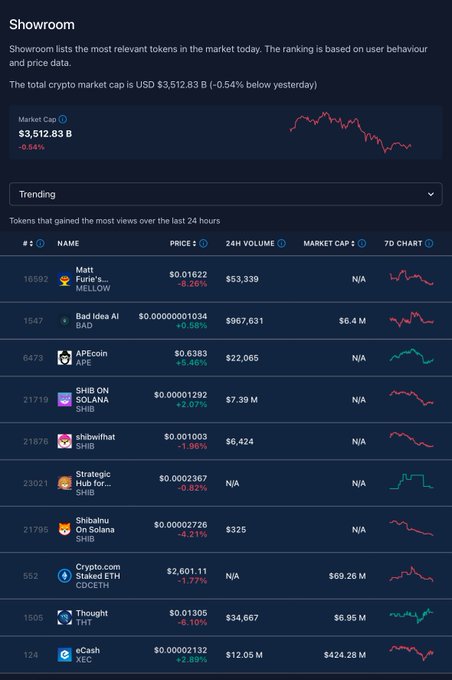Open the Thought token link
This screenshot has width=452, height=680.
tap(92, 618)
